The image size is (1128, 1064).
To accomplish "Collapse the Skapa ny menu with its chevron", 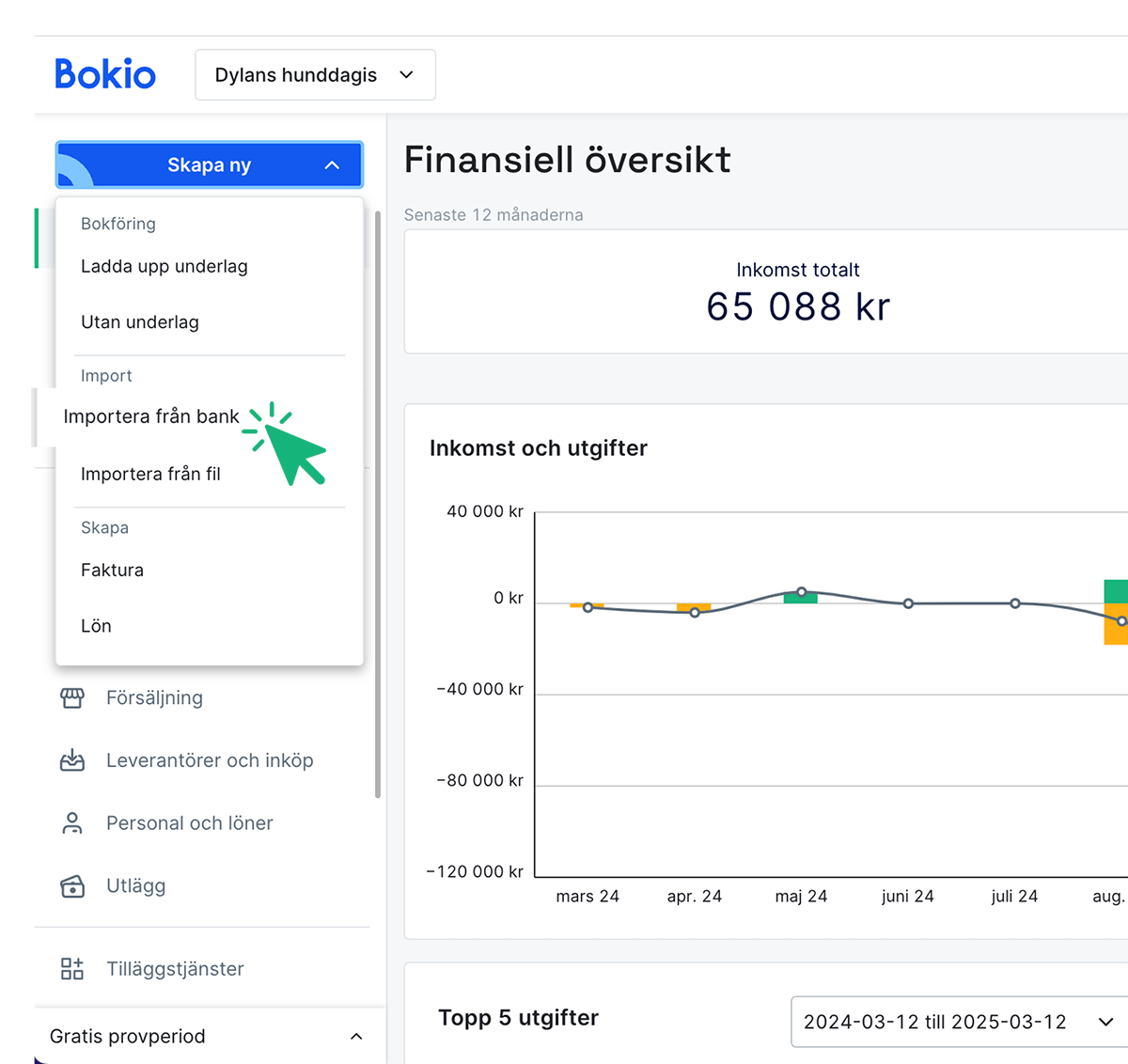I will [331, 164].
